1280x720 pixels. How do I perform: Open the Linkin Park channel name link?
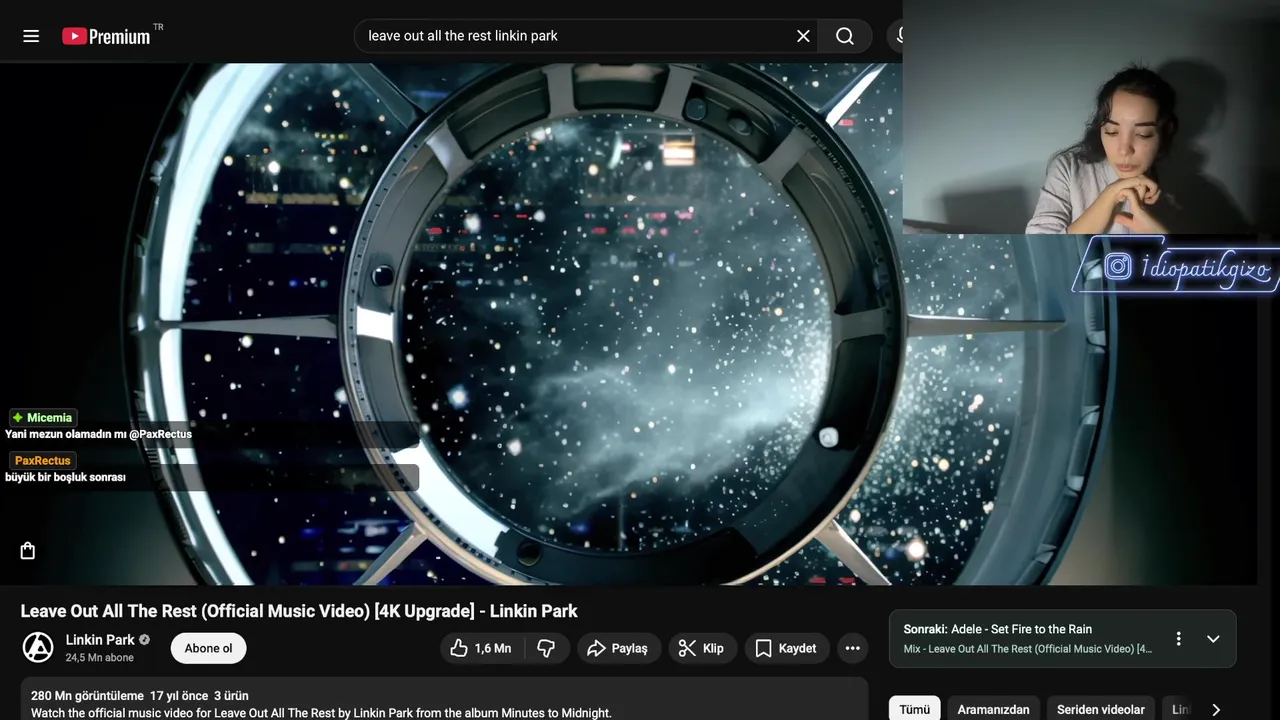(x=100, y=640)
